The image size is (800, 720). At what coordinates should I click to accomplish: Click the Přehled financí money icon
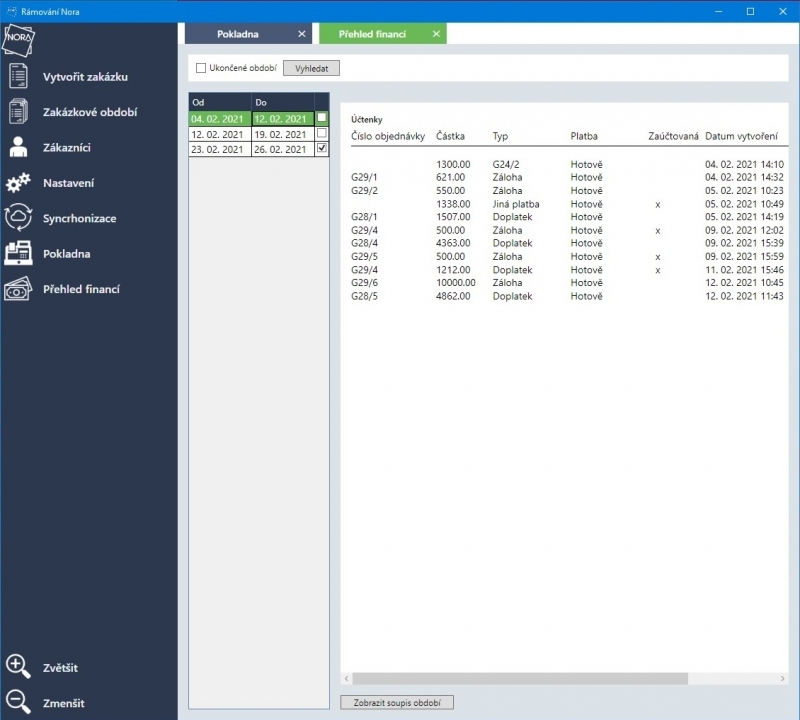click(18, 289)
